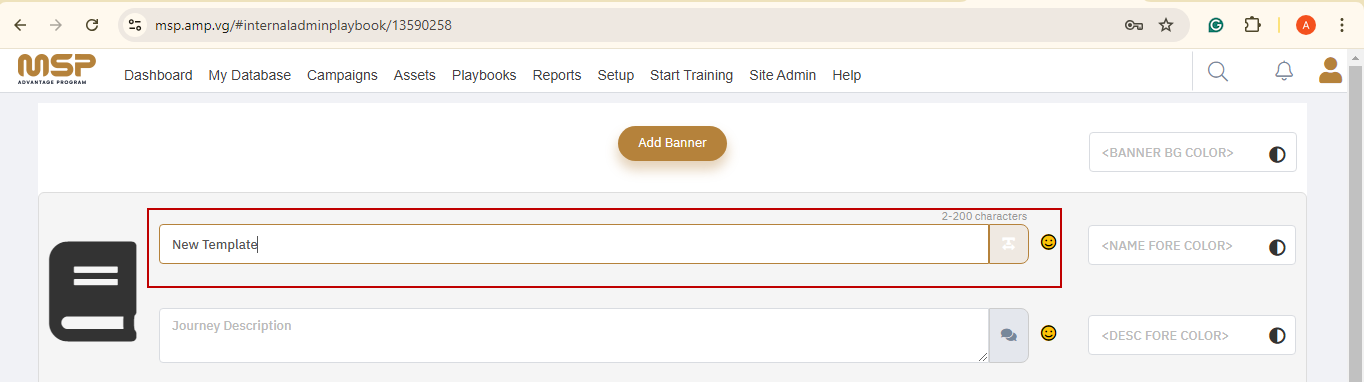Screen dimensions: 1364x382
Task: Click the Start Training link
Action: tap(691, 75)
